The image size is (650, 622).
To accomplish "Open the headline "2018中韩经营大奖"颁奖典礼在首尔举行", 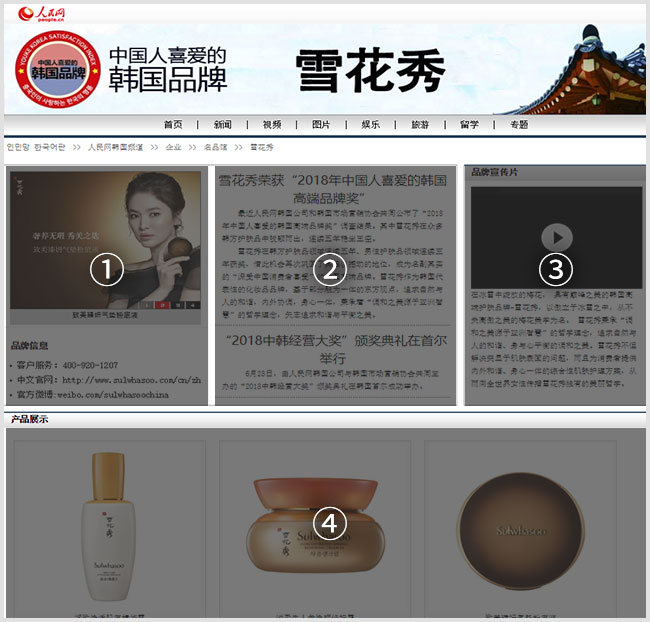I will coord(336,349).
